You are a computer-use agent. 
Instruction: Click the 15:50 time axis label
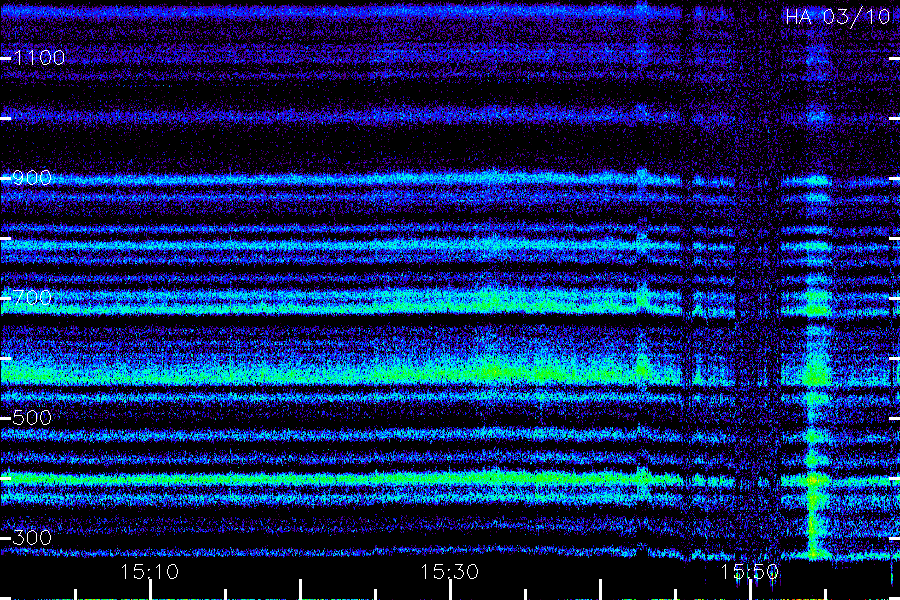(x=750, y=572)
